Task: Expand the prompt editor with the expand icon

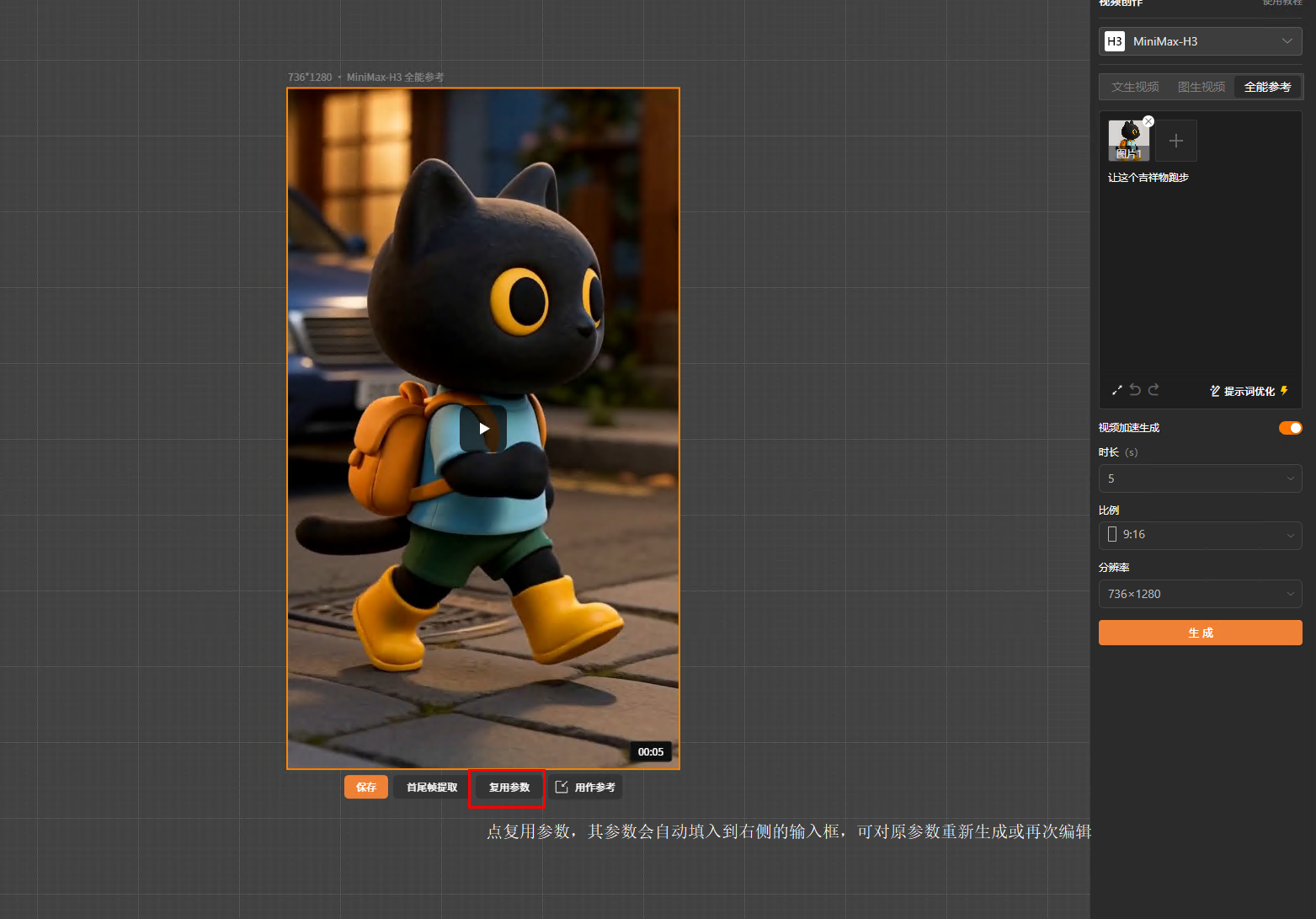Action: tap(1117, 390)
